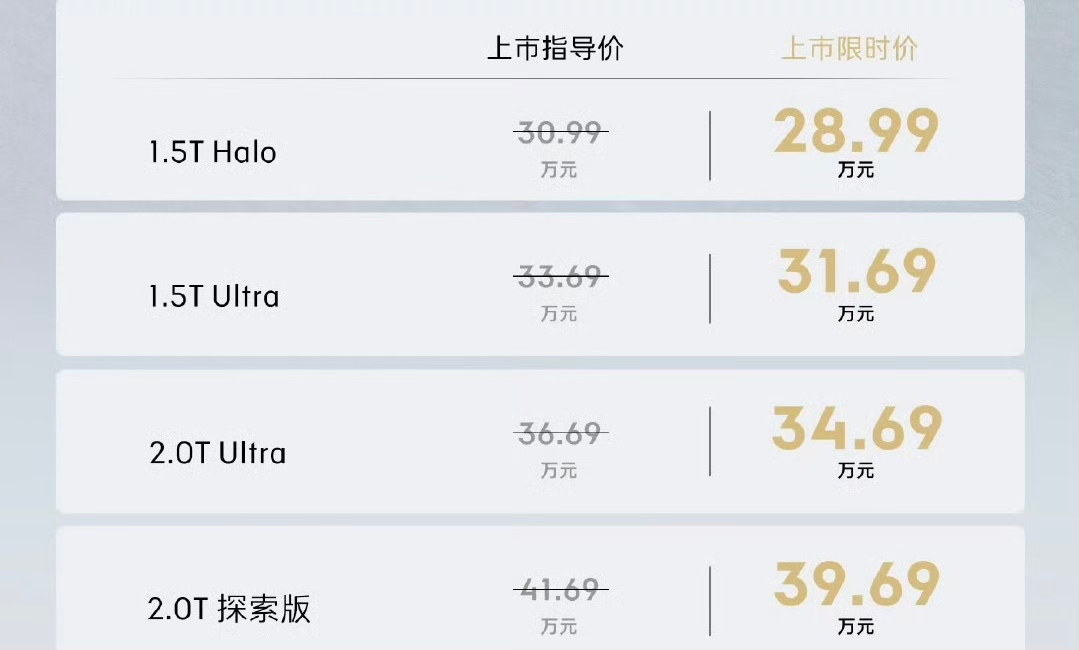The height and width of the screenshot is (650, 1079).
Task: Click gray 万元 under the 36.69 price
Action: pyautogui.click(x=559, y=471)
